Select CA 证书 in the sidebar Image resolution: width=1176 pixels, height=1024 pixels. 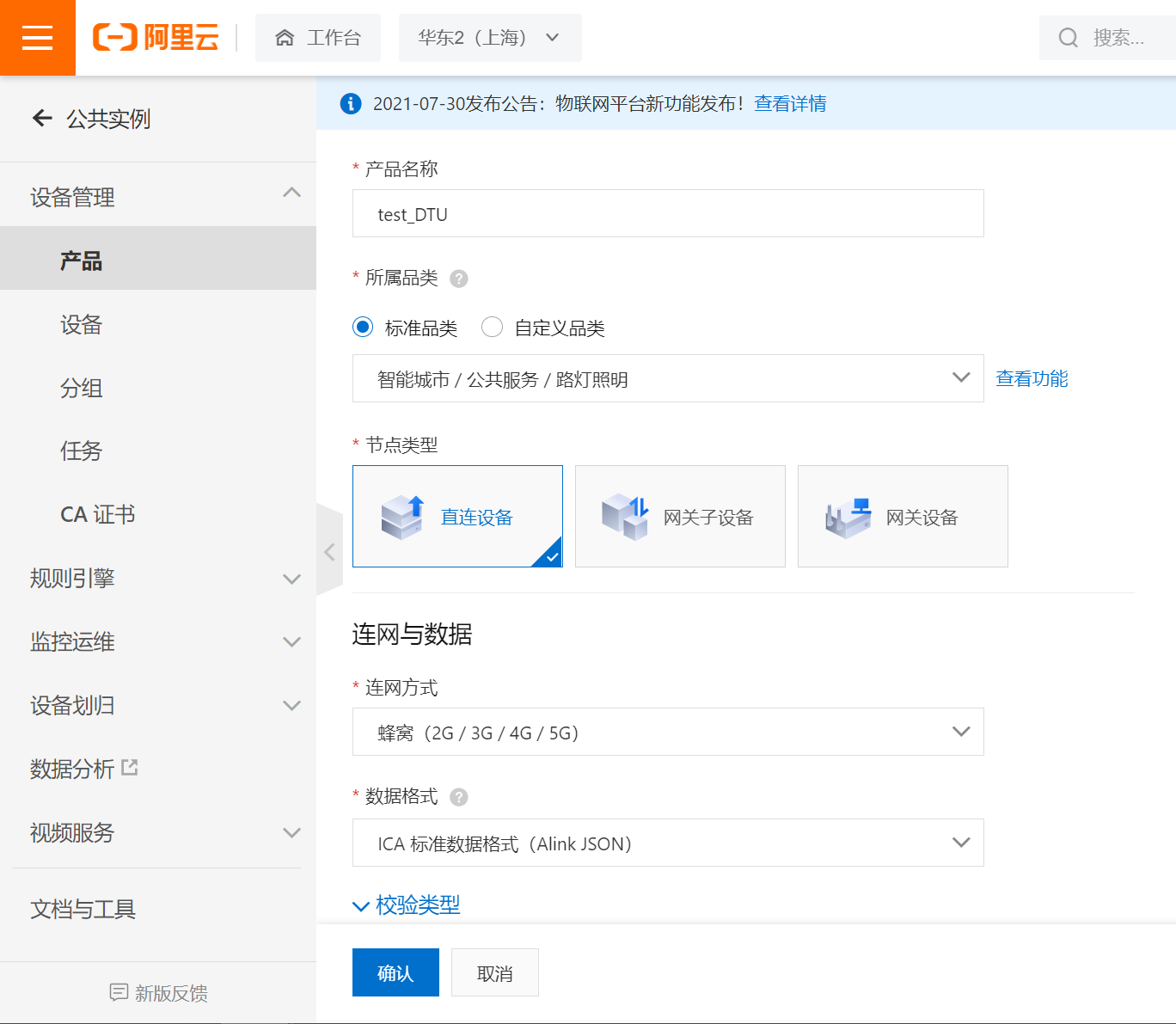(x=158, y=514)
